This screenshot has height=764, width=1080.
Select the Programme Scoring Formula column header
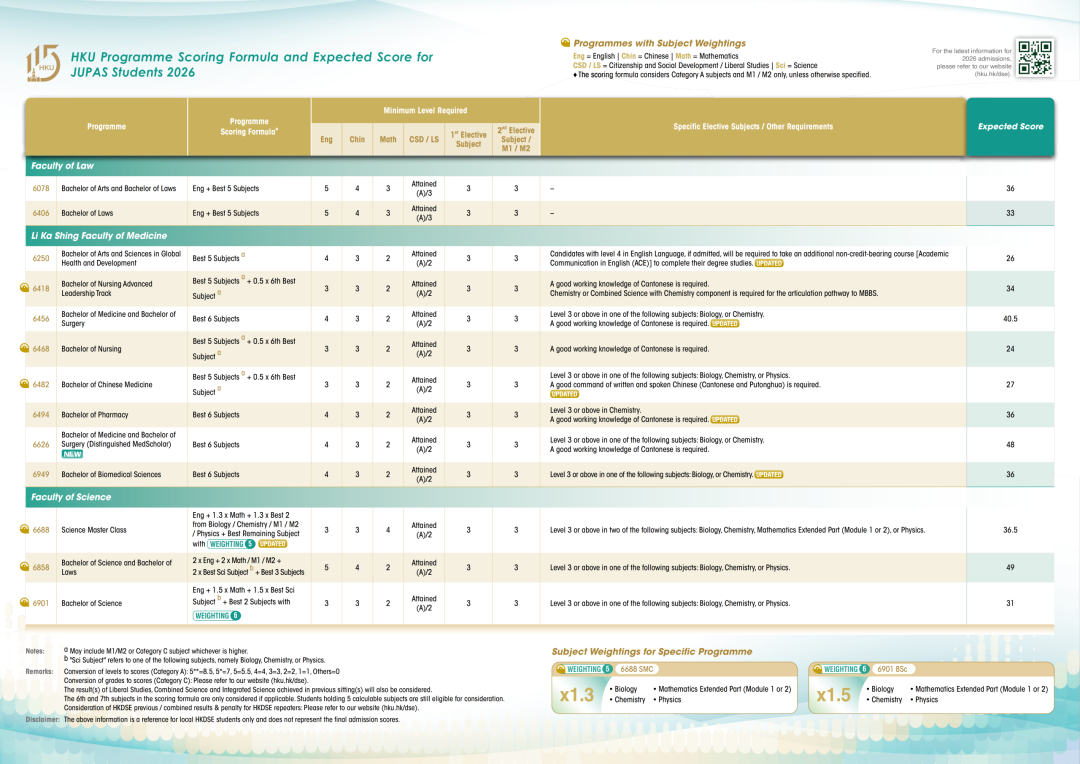point(249,126)
